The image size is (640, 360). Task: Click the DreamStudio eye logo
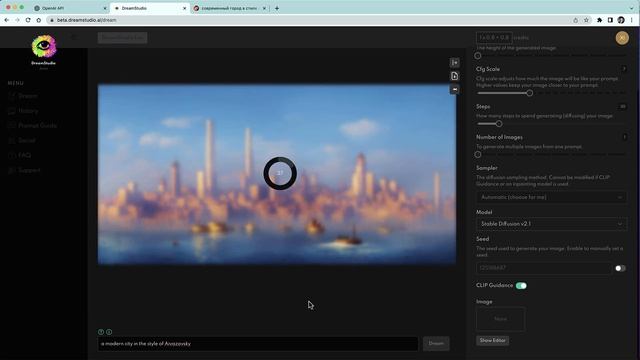tap(44, 46)
